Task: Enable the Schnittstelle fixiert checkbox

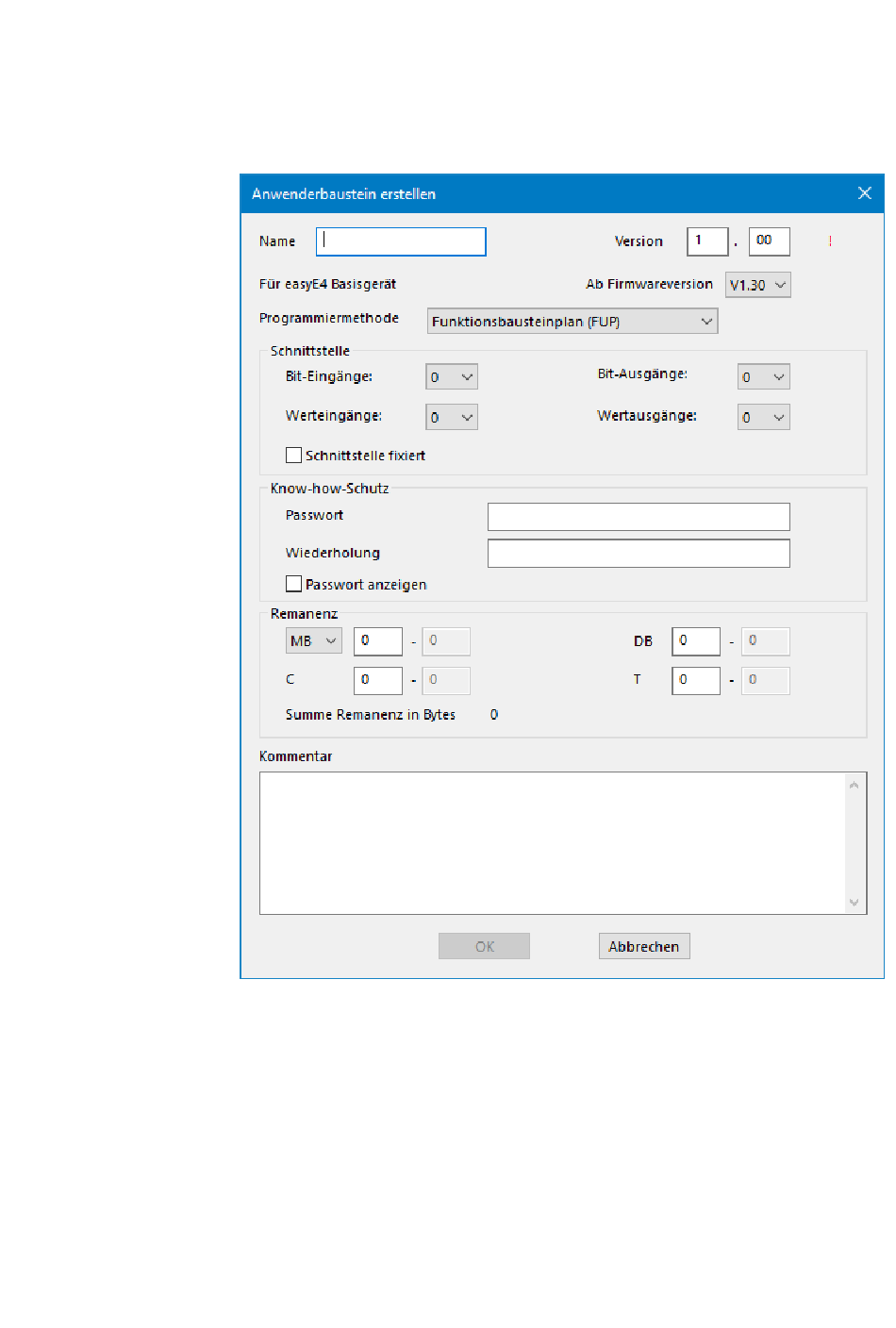Action: [294, 456]
